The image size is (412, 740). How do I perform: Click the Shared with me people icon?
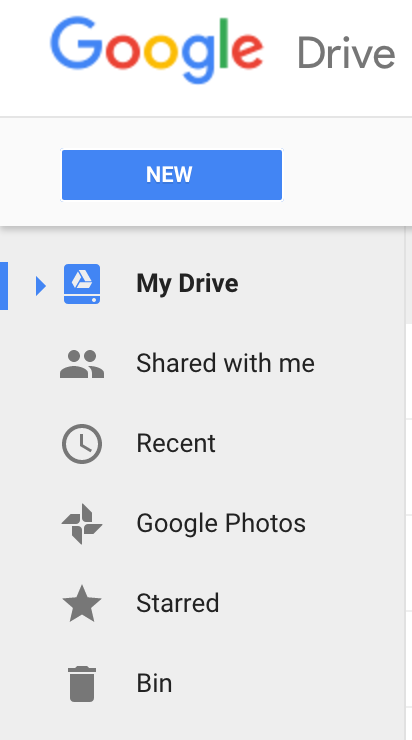coord(82,364)
